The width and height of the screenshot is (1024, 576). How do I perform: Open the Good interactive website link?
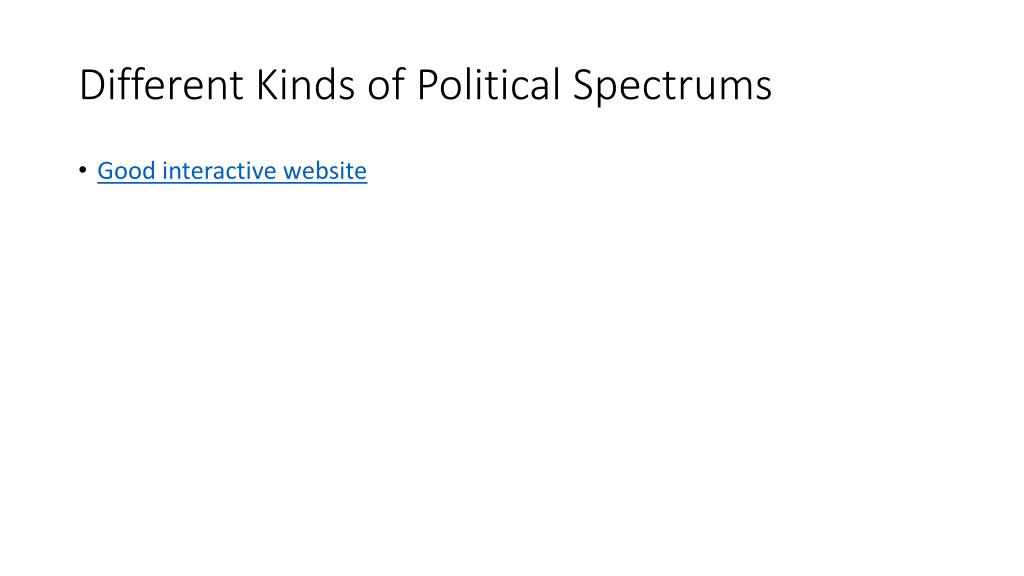point(232,170)
